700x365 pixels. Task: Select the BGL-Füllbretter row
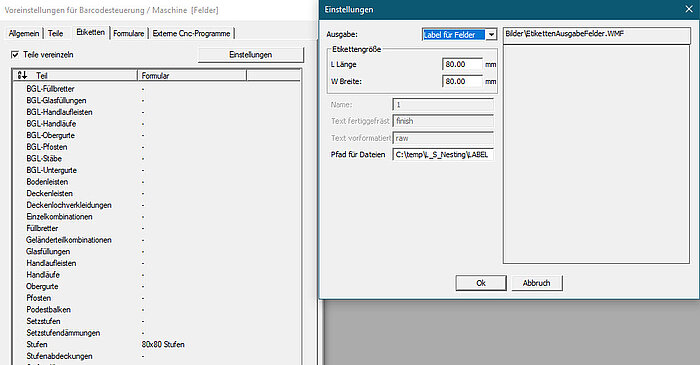pos(156,89)
